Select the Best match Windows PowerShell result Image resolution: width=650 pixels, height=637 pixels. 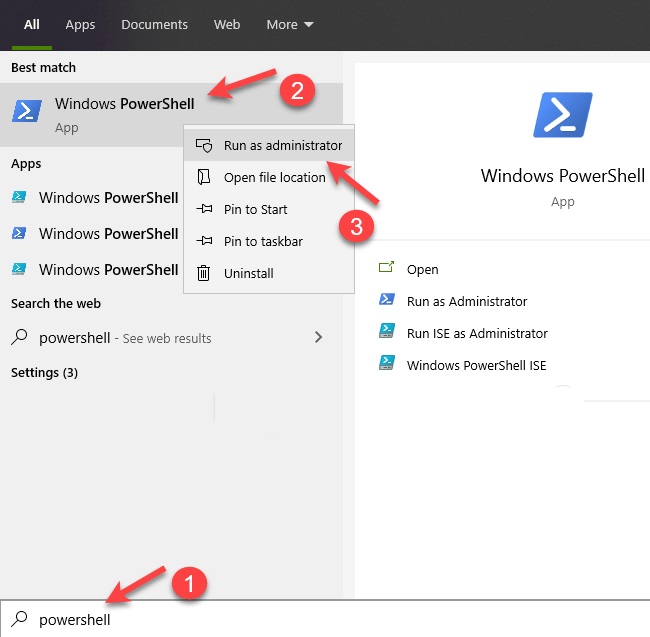(x=171, y=115)
